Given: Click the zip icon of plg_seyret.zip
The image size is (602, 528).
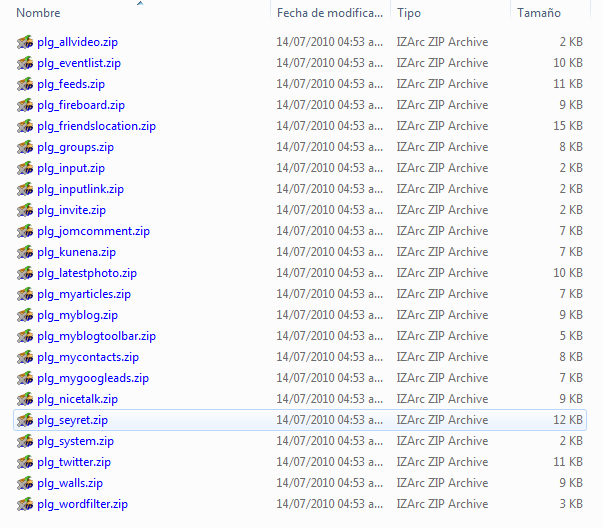Looking at the screenshot, I should pos(25,420).
